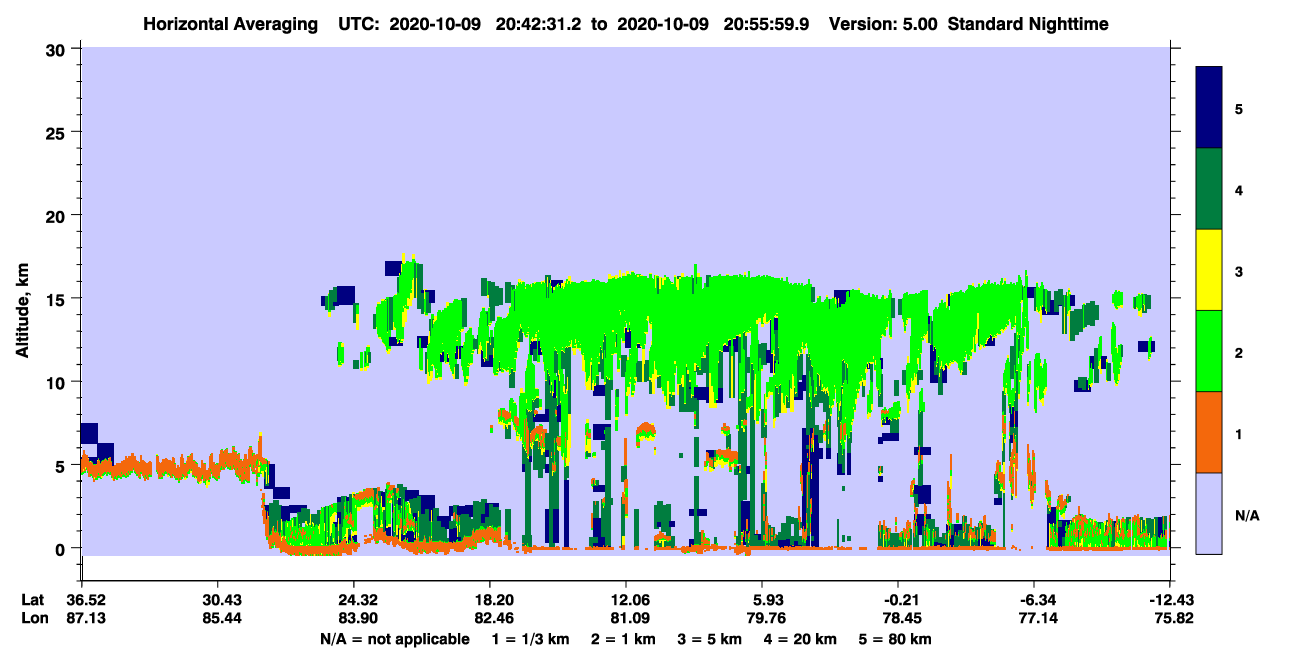
Task: Click the orange colorbar segment labeled 1
Action: [1209, 432]
